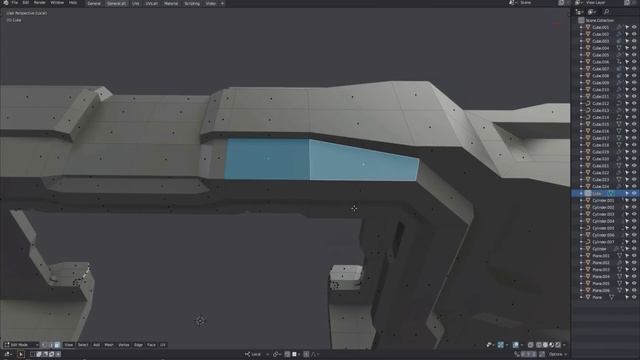This screenshot has width=640, height=360.
Task: Select the extend selection mode icon
Action: point(38,354)
